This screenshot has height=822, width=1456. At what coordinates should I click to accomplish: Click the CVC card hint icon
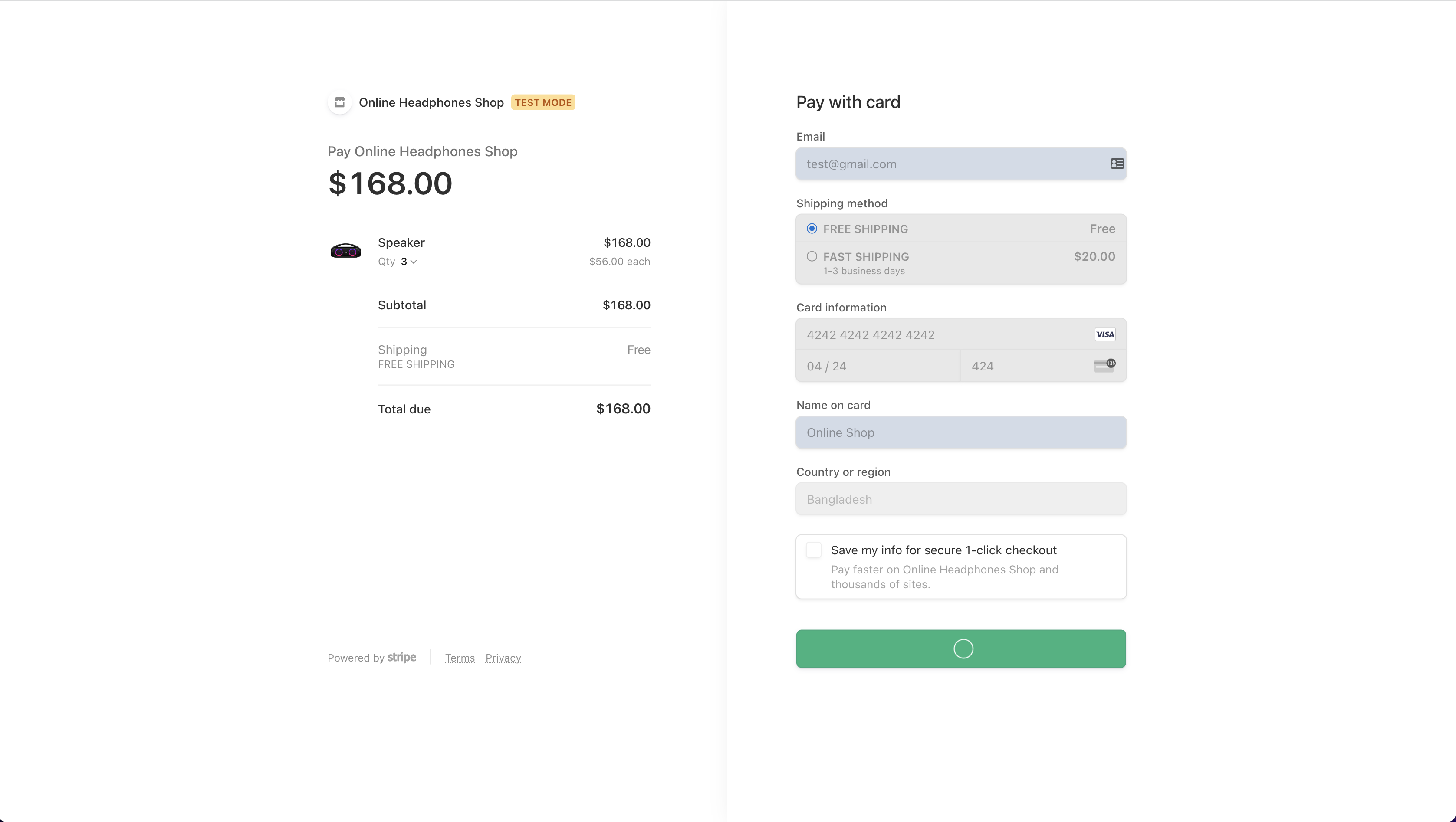pyautogui.click(x=1104, y=366)
